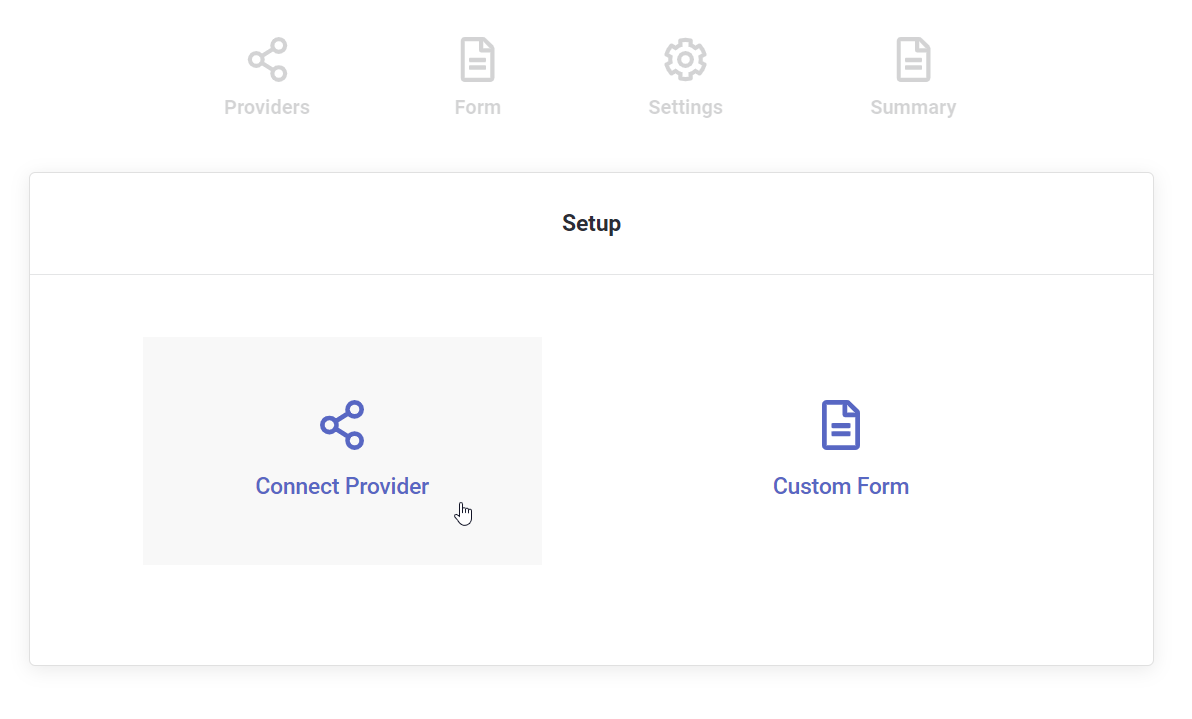
Task: Click the Setup heading text
Action: 591,223
